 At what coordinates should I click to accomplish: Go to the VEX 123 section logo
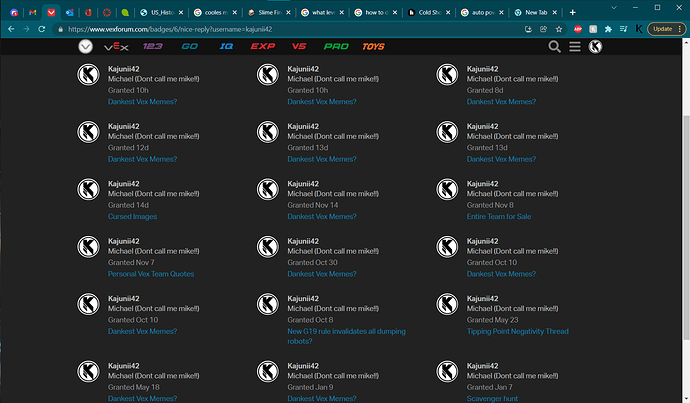(153, 46)
